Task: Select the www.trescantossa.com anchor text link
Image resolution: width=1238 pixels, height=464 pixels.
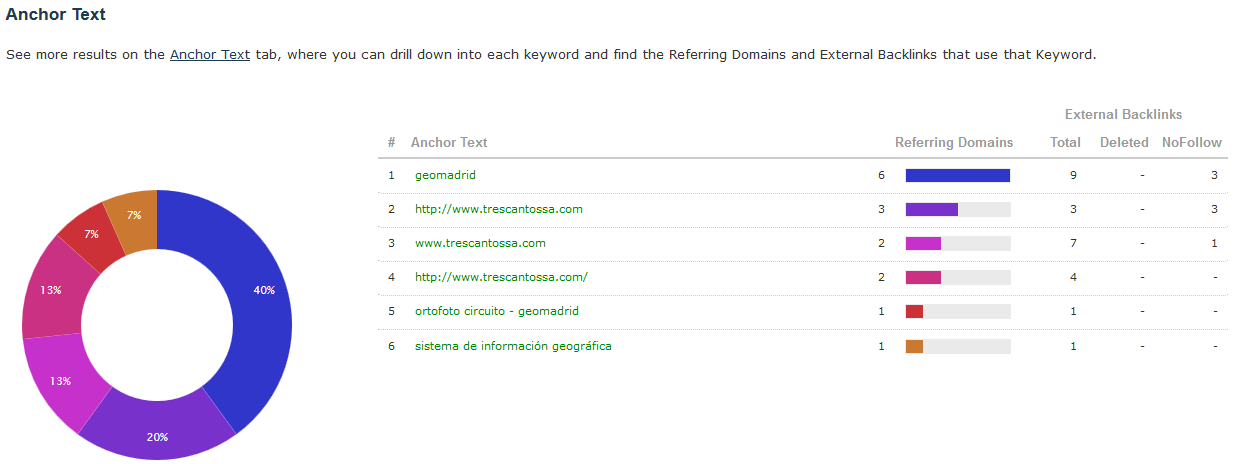Action: 480,243
